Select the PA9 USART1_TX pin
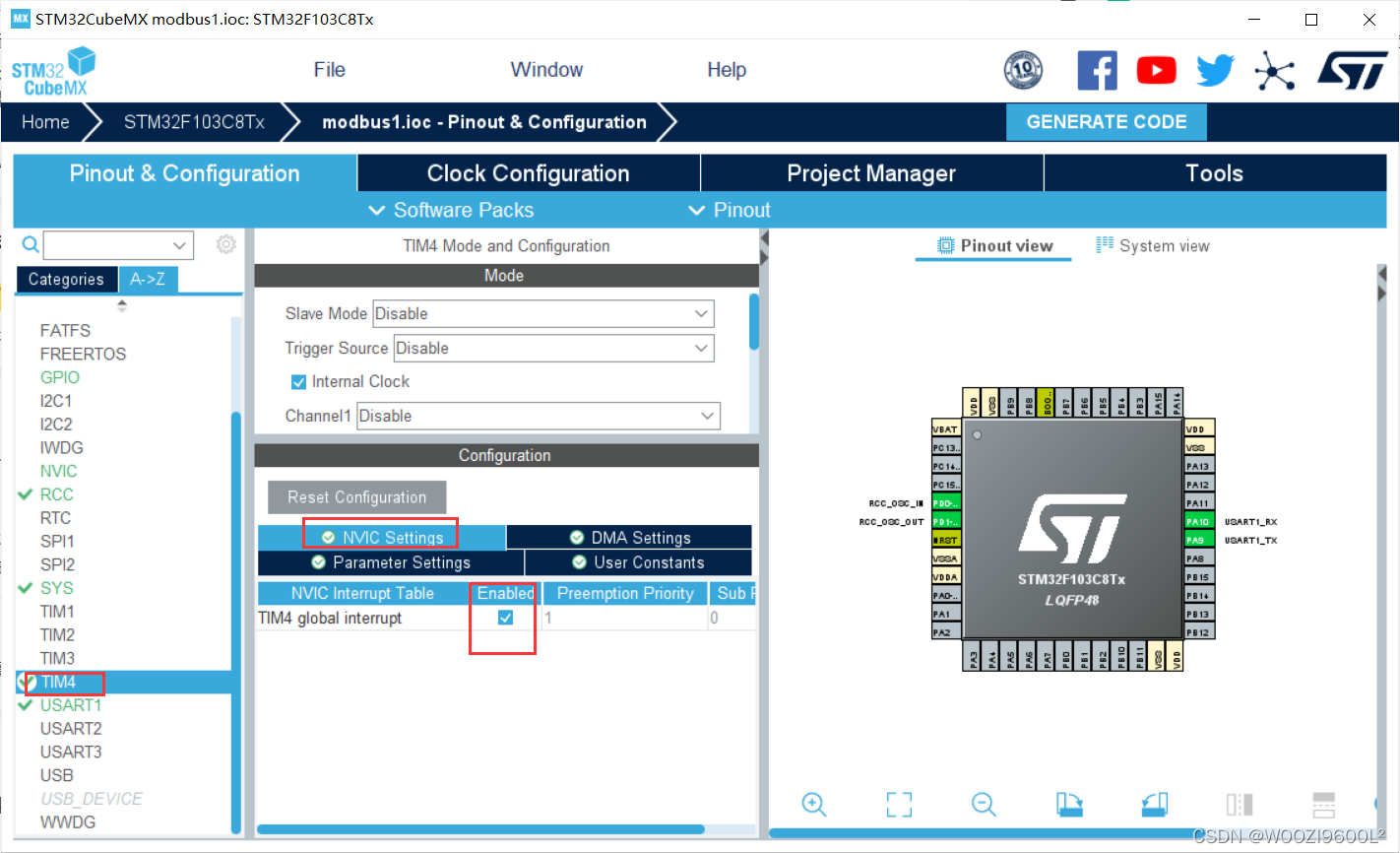 (1198, 540)
